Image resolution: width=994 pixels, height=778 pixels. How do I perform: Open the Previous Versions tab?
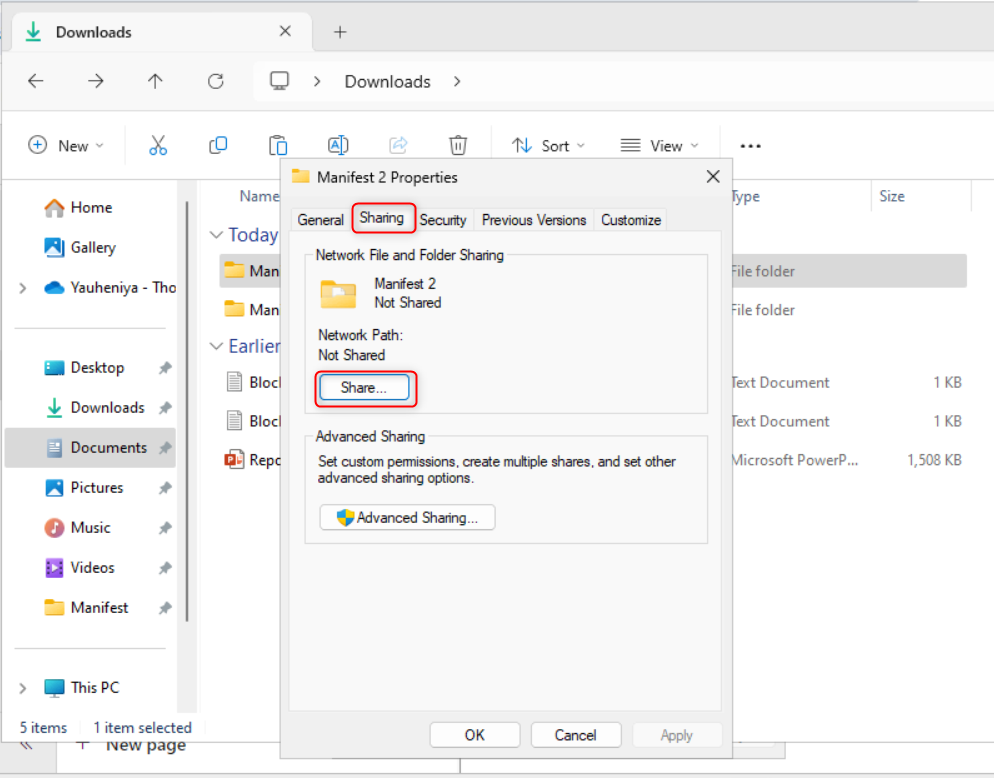tap(534, 219)
